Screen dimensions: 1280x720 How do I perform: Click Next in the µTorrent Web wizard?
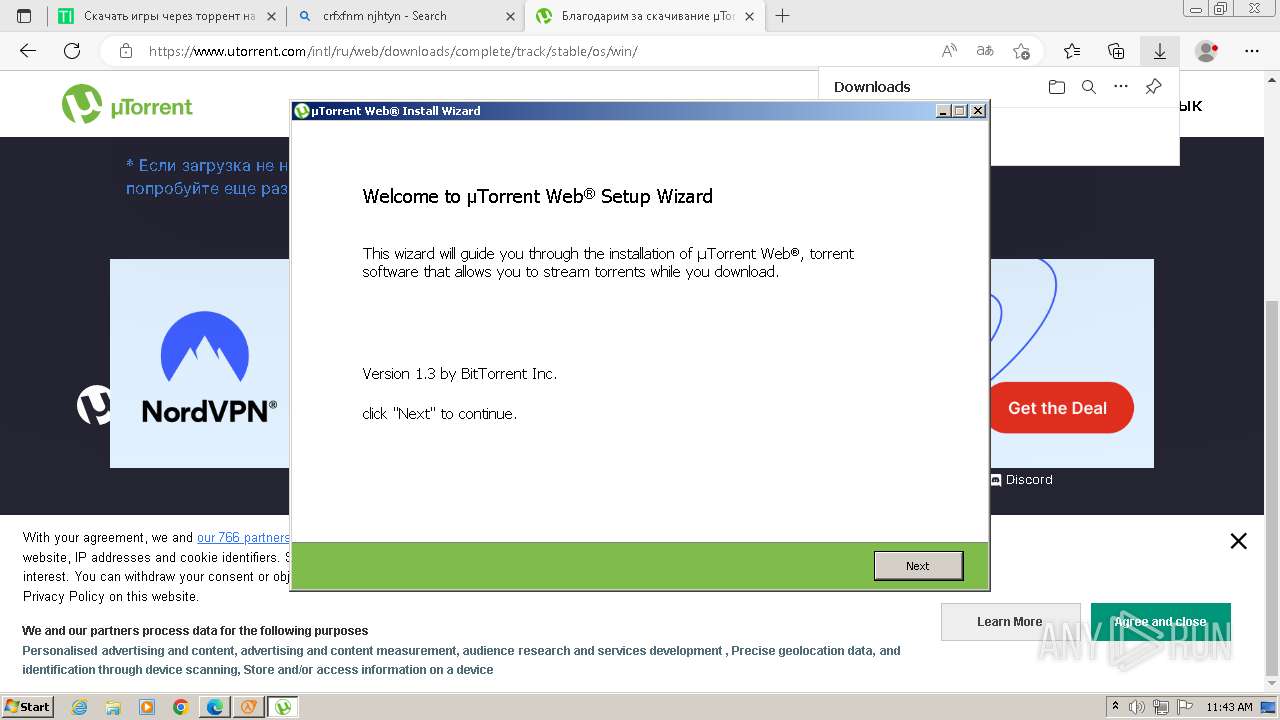[x=918, y=566]
